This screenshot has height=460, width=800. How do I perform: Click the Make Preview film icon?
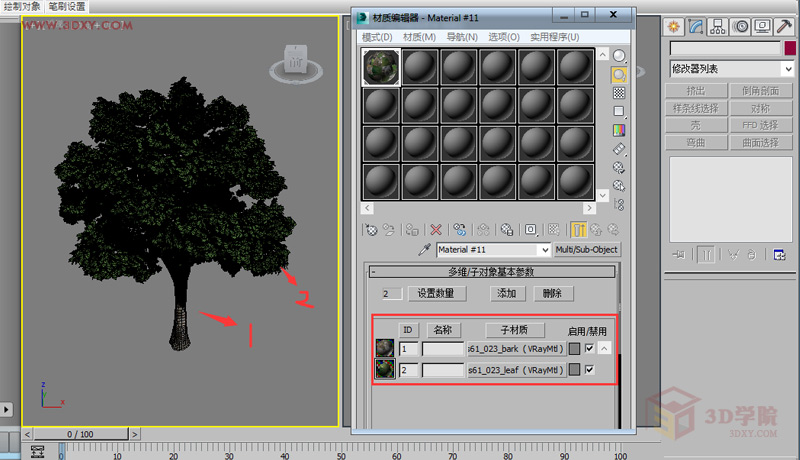pos(619,149)
